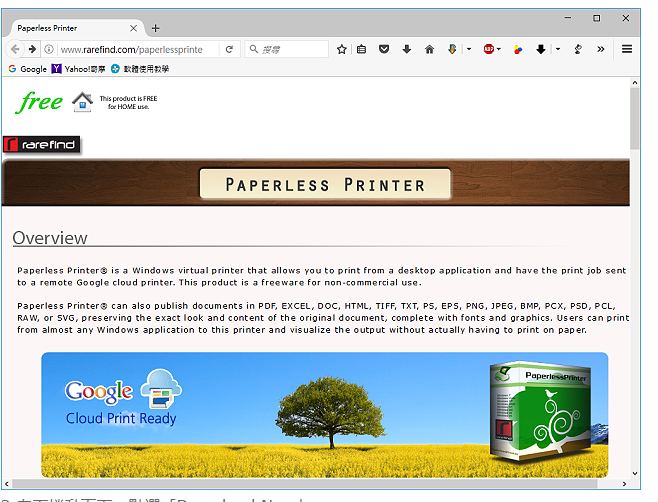
Task: Open the Google bookmark
Action: coord(27,69)
